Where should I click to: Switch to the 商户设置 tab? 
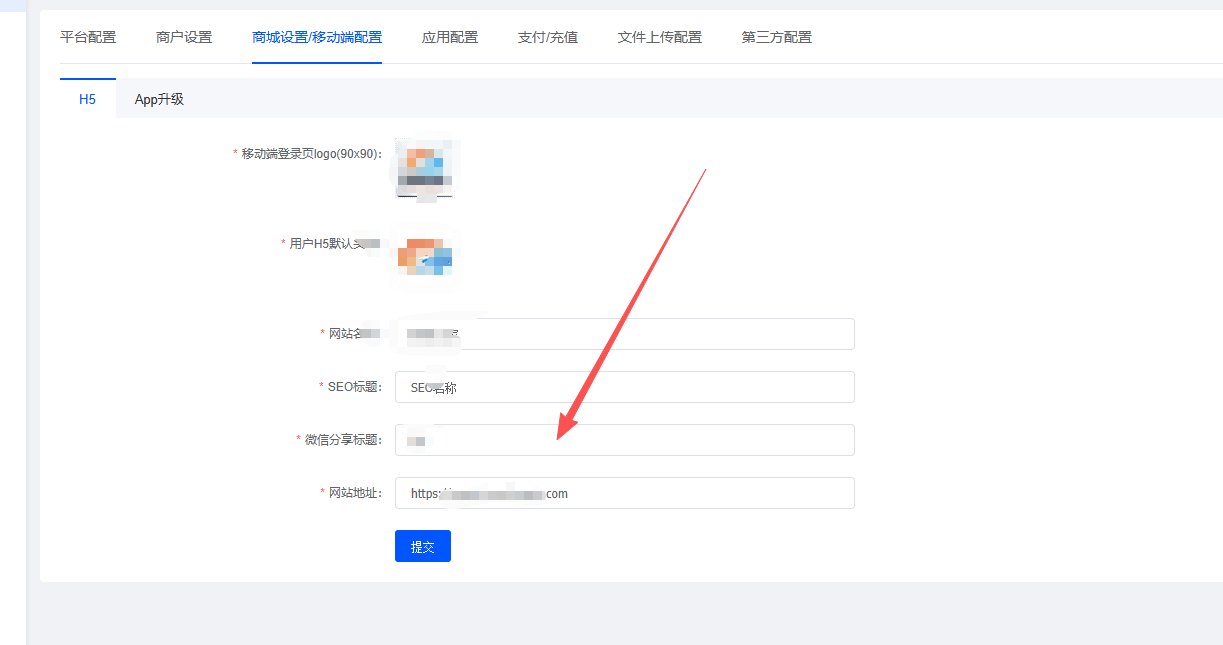pyautogui.click(x=184, y=38)
